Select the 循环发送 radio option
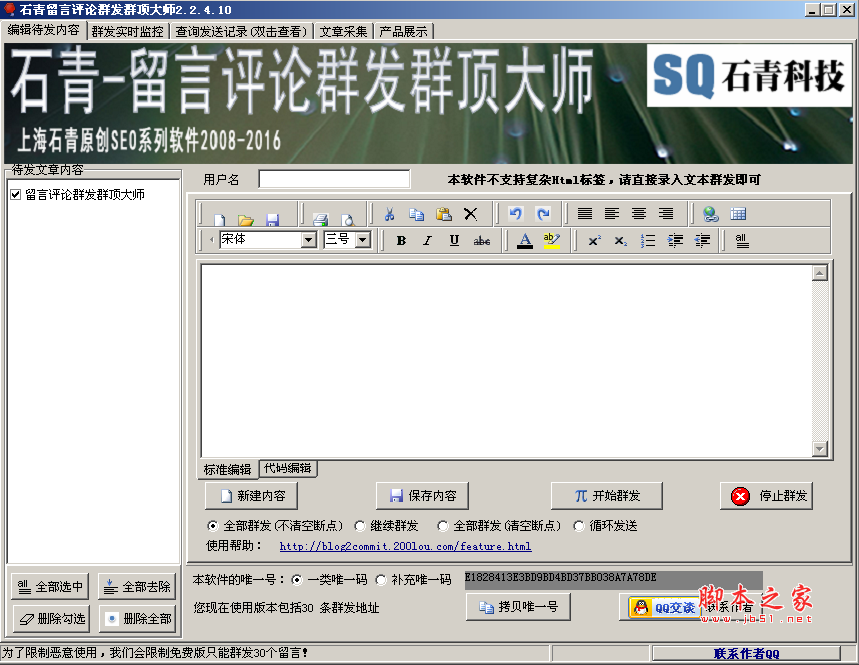Image resolution: width=859 pixels, height=665 pixels. point(579,526)
